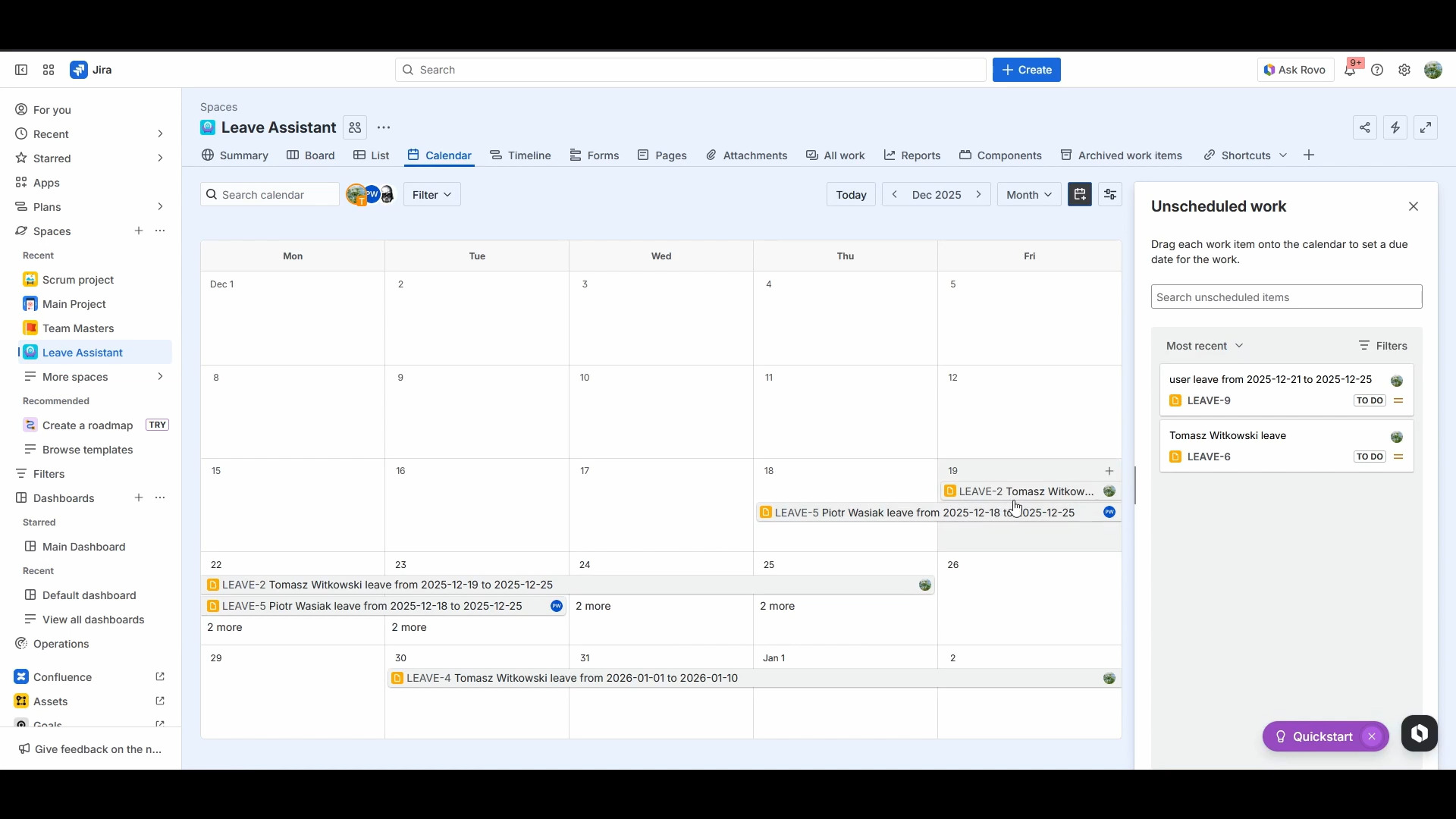1456x819 pixels.
Task: Toggle the PW assignee avatar filter
Action: point(372,194)
